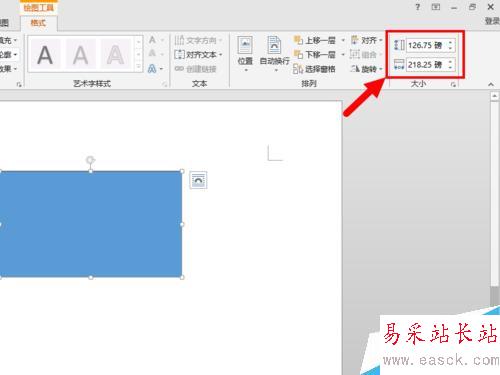Click 下移一层 send backward
Viewport: 500px width, 375px height.
pyautogui.click(x=315, y=54)
